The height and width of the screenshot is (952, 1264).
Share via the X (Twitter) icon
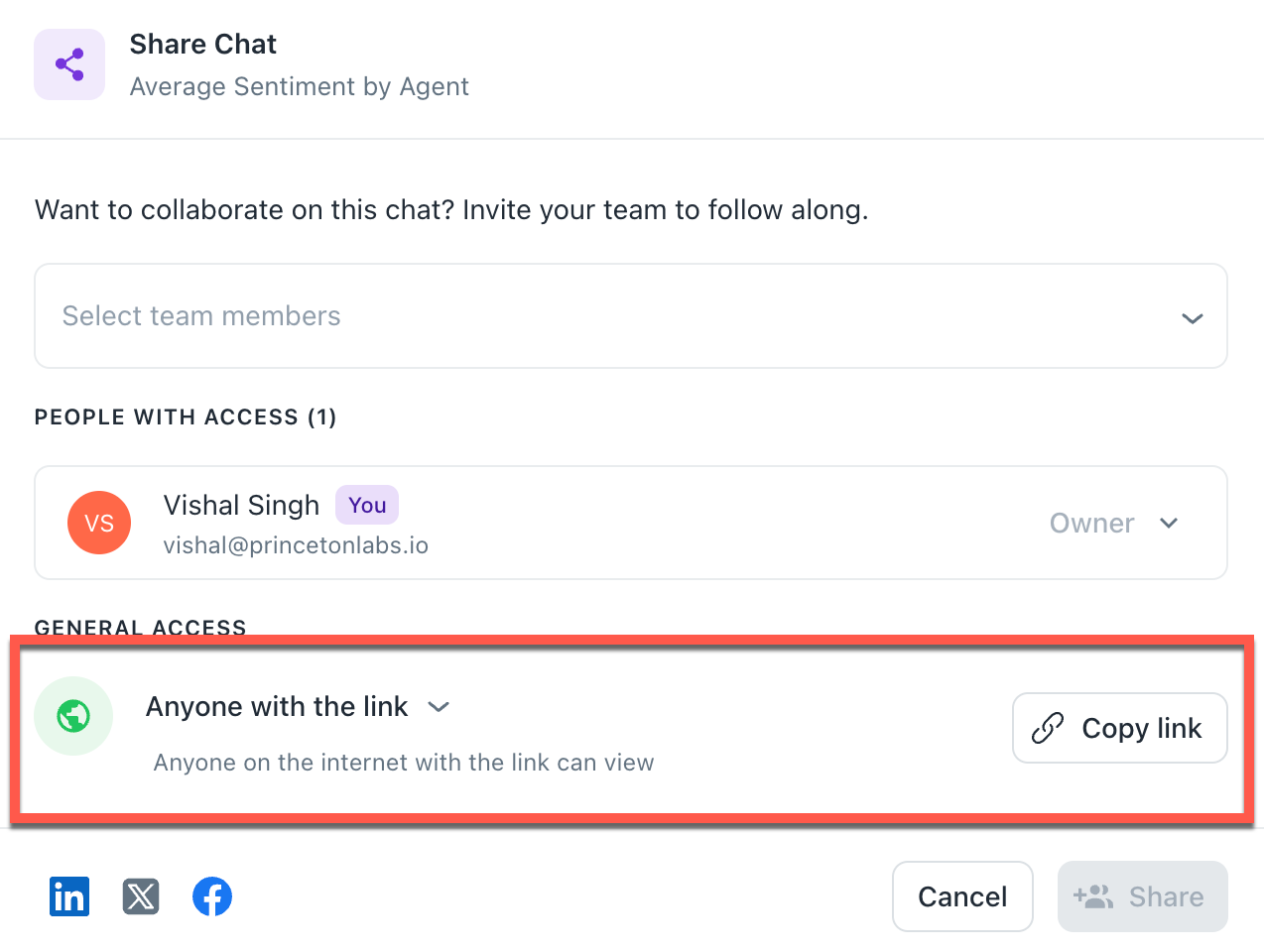tap(141, 896)
